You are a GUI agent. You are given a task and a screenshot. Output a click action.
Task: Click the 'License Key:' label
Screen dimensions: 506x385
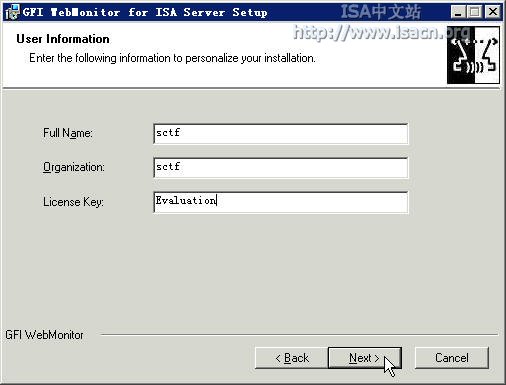[73, 202]
